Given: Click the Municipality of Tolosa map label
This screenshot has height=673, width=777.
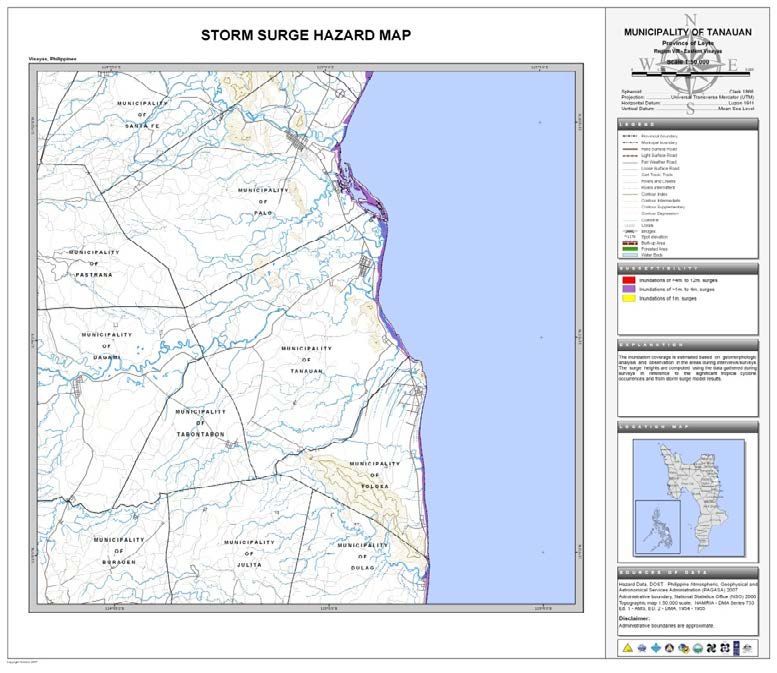Looking at the screenshot, I should coord(374,475).
